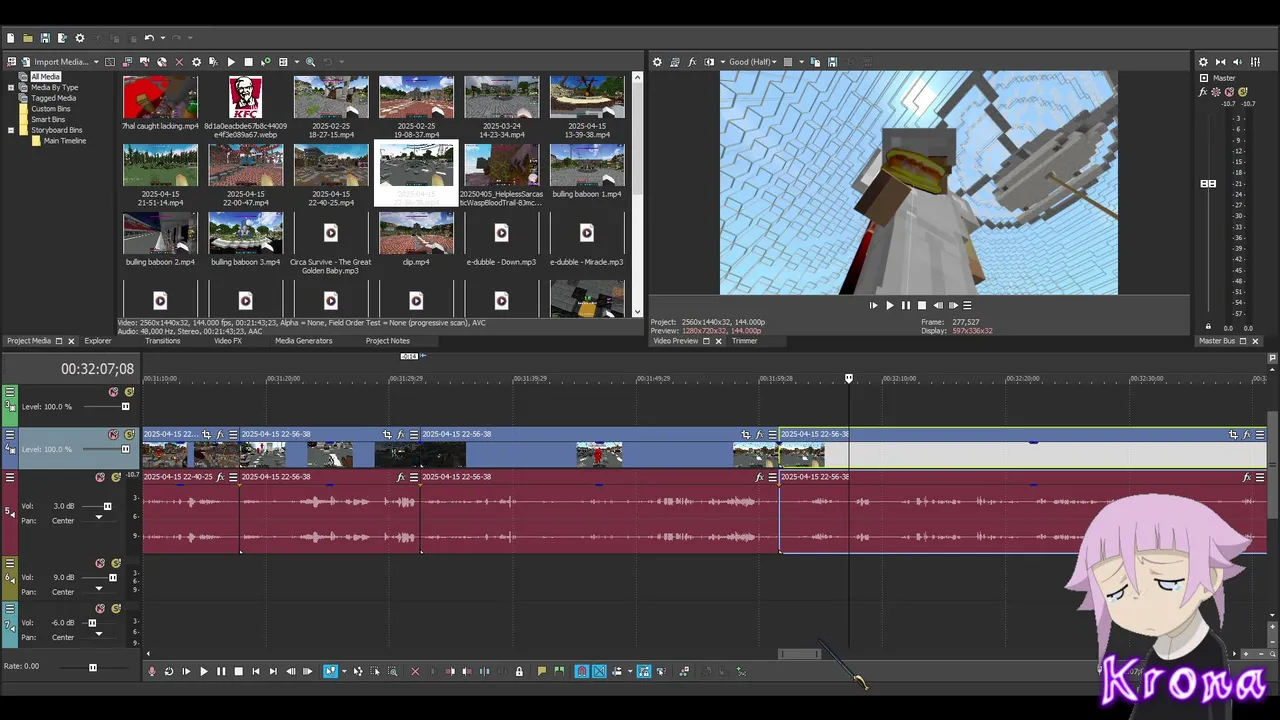The width and height of the screenshot is (1280, 720).
Task: Switch to the Project Notes tab
Action: (x=388, y=341)
